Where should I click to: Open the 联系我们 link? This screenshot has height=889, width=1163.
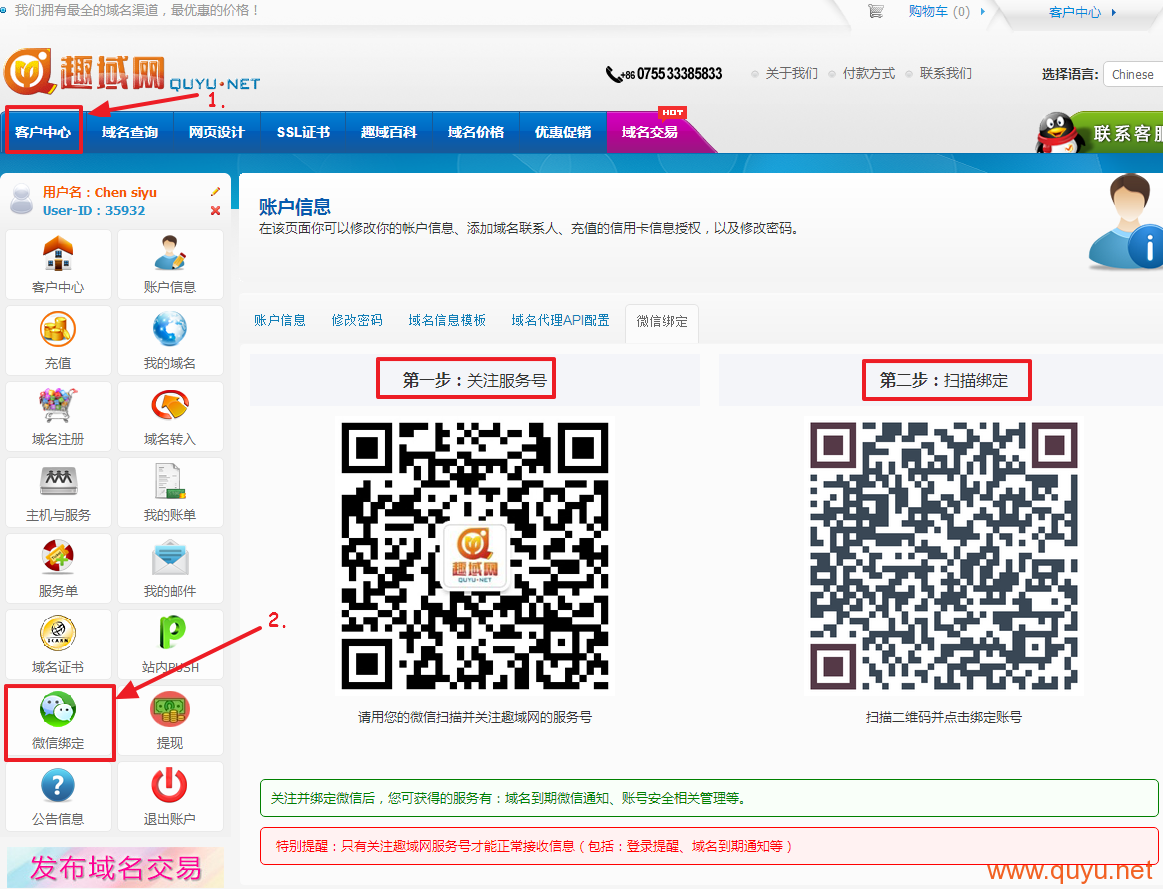click(x=946, y=73)
